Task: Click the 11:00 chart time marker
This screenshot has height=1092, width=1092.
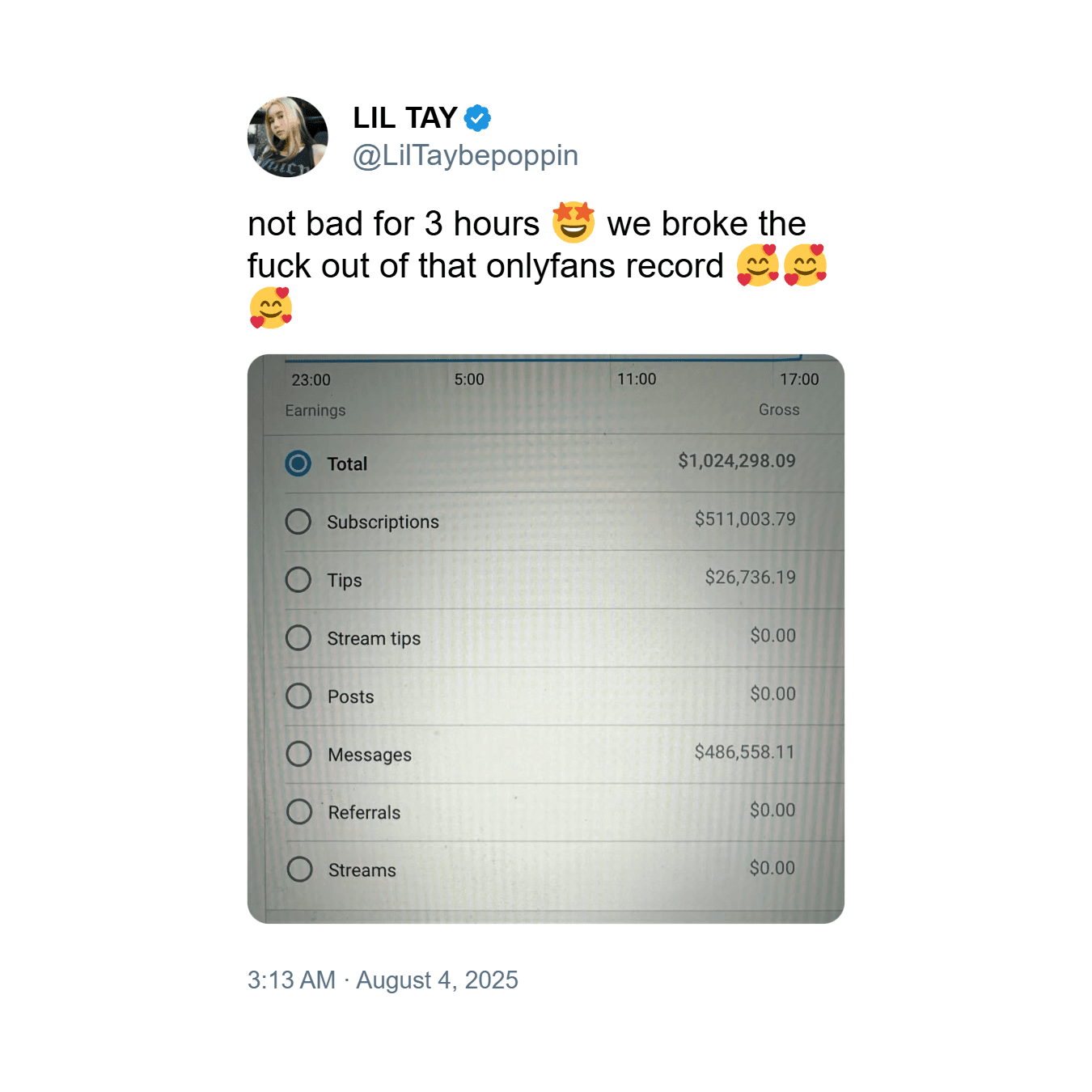Action: (637, 379)
